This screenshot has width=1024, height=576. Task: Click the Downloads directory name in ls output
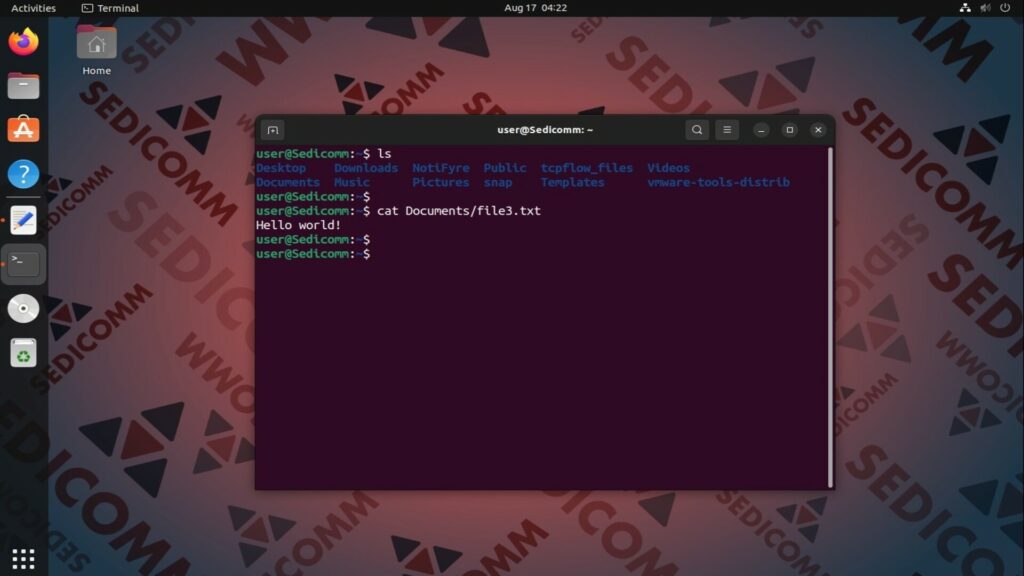[366, 168]
